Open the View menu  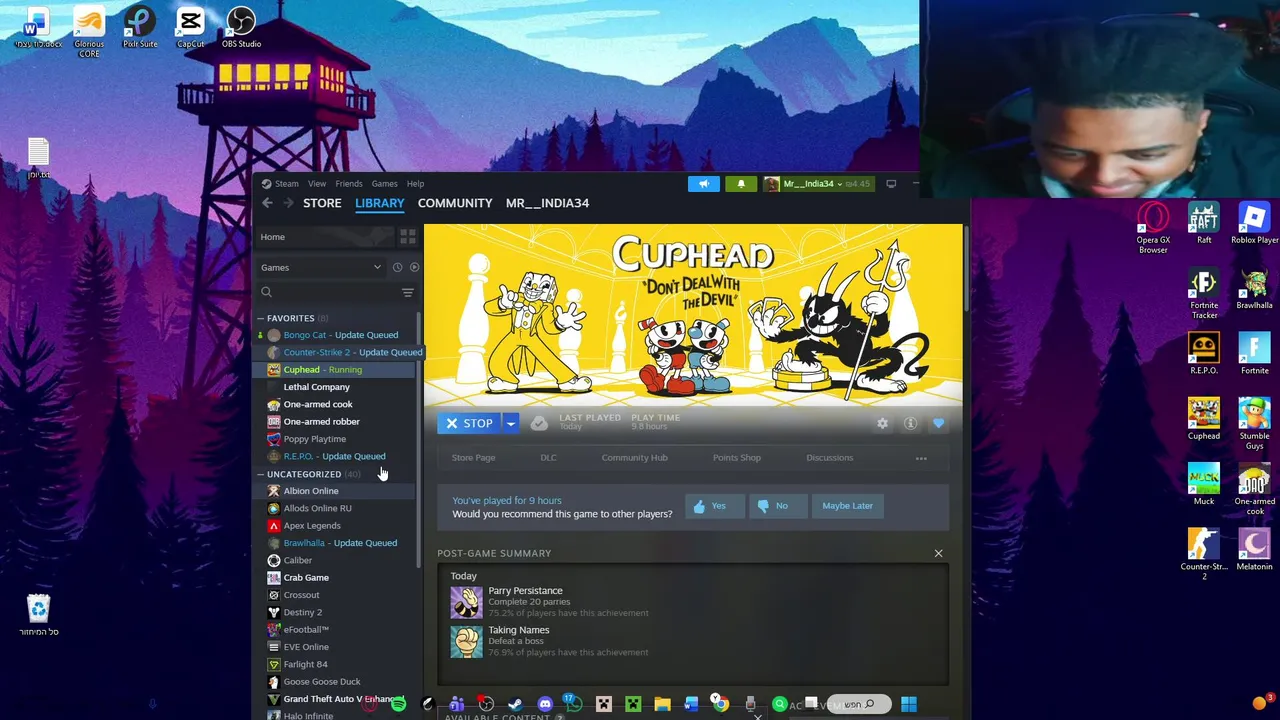[x=317, y=184]
